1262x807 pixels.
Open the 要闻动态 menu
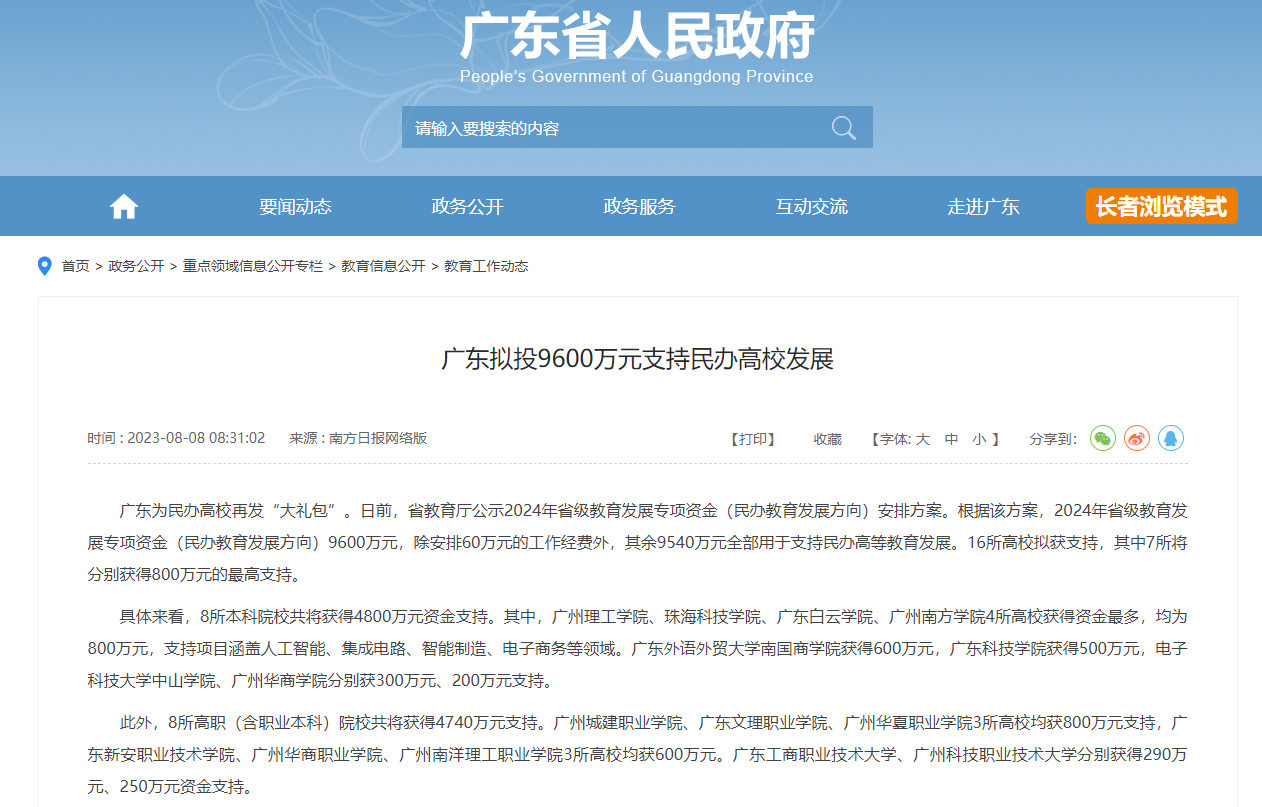point(296,207)
